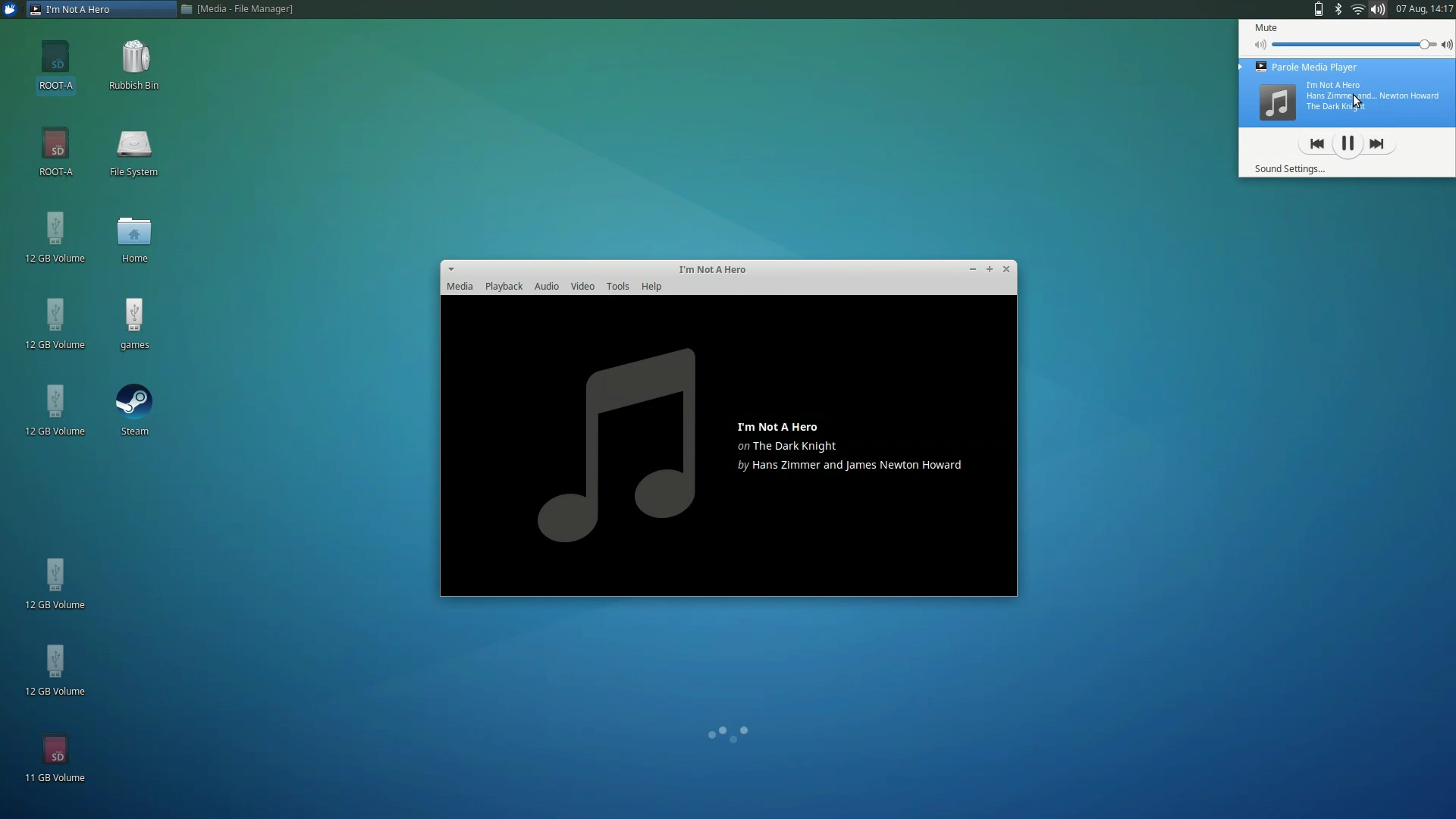Image resolution: width=1456 pixels, height=819 pixels.
Task: Skip to next track button
Action: [1376, 144]
